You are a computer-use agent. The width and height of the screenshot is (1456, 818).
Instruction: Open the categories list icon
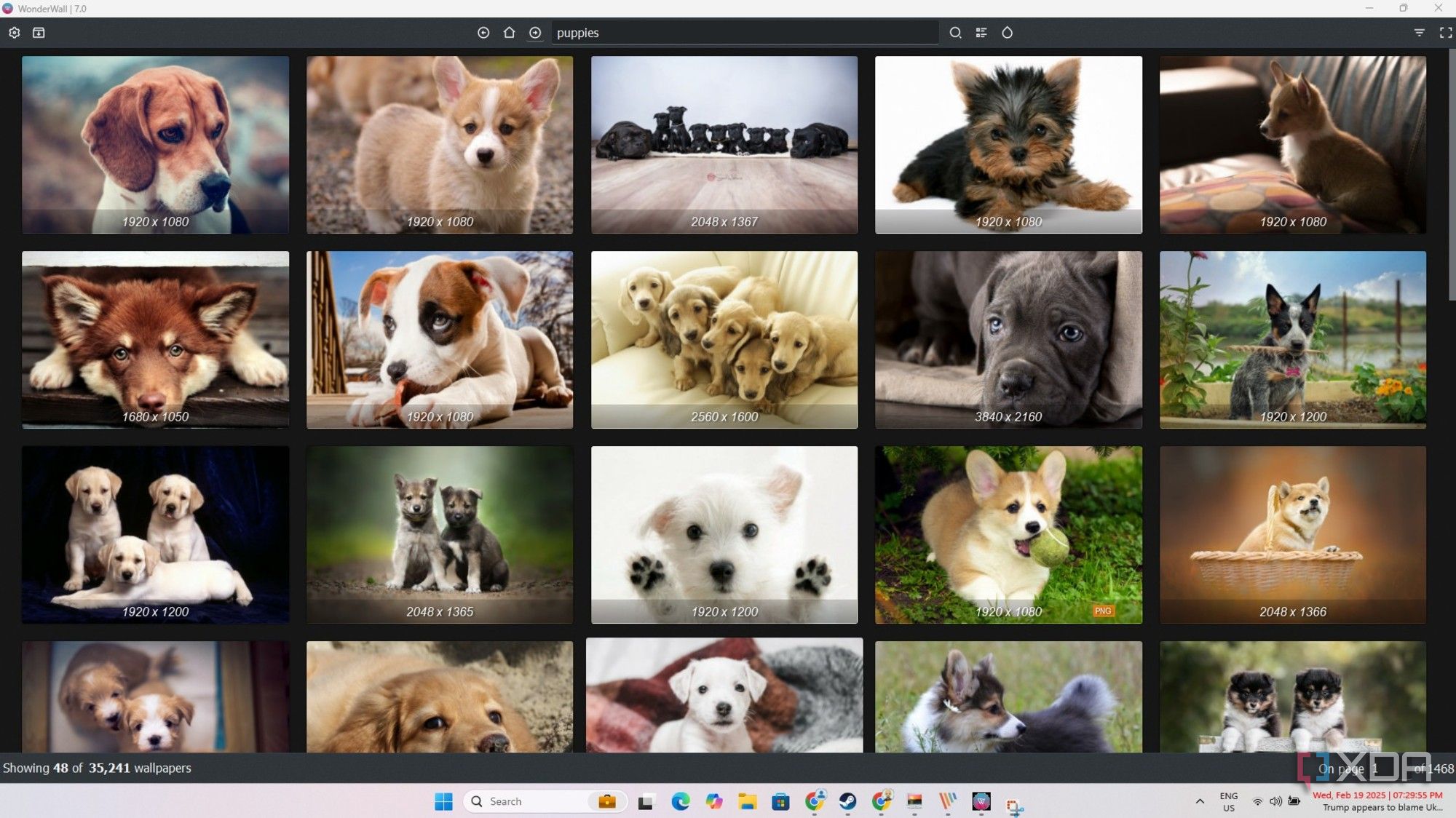[981, 33]
